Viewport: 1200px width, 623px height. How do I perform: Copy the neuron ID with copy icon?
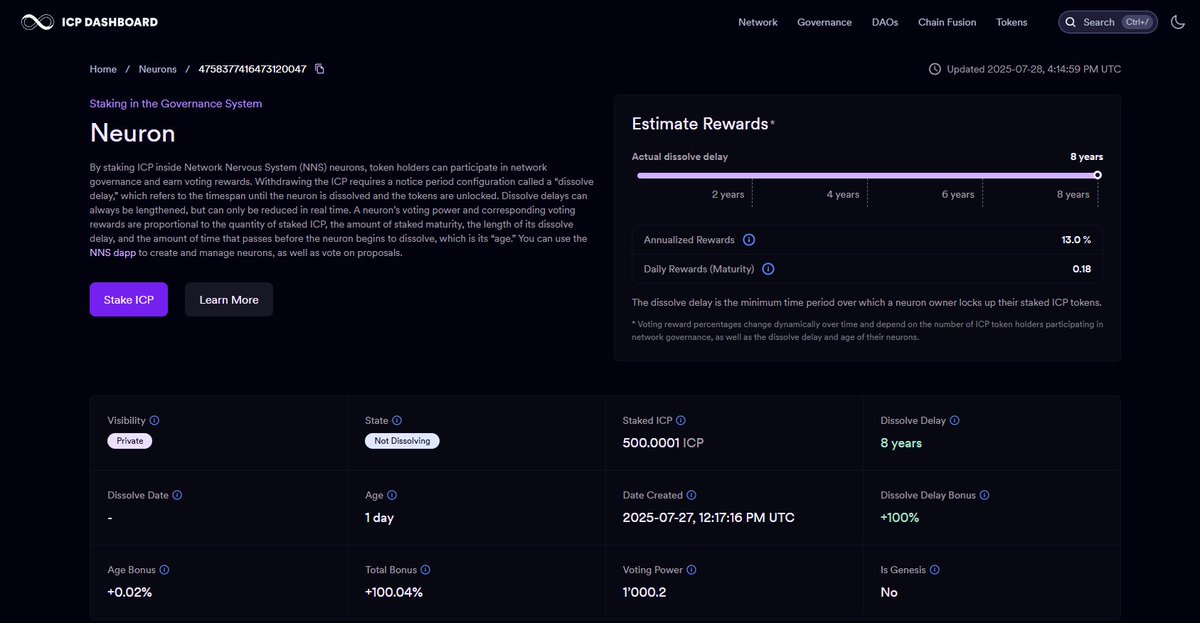320,69
